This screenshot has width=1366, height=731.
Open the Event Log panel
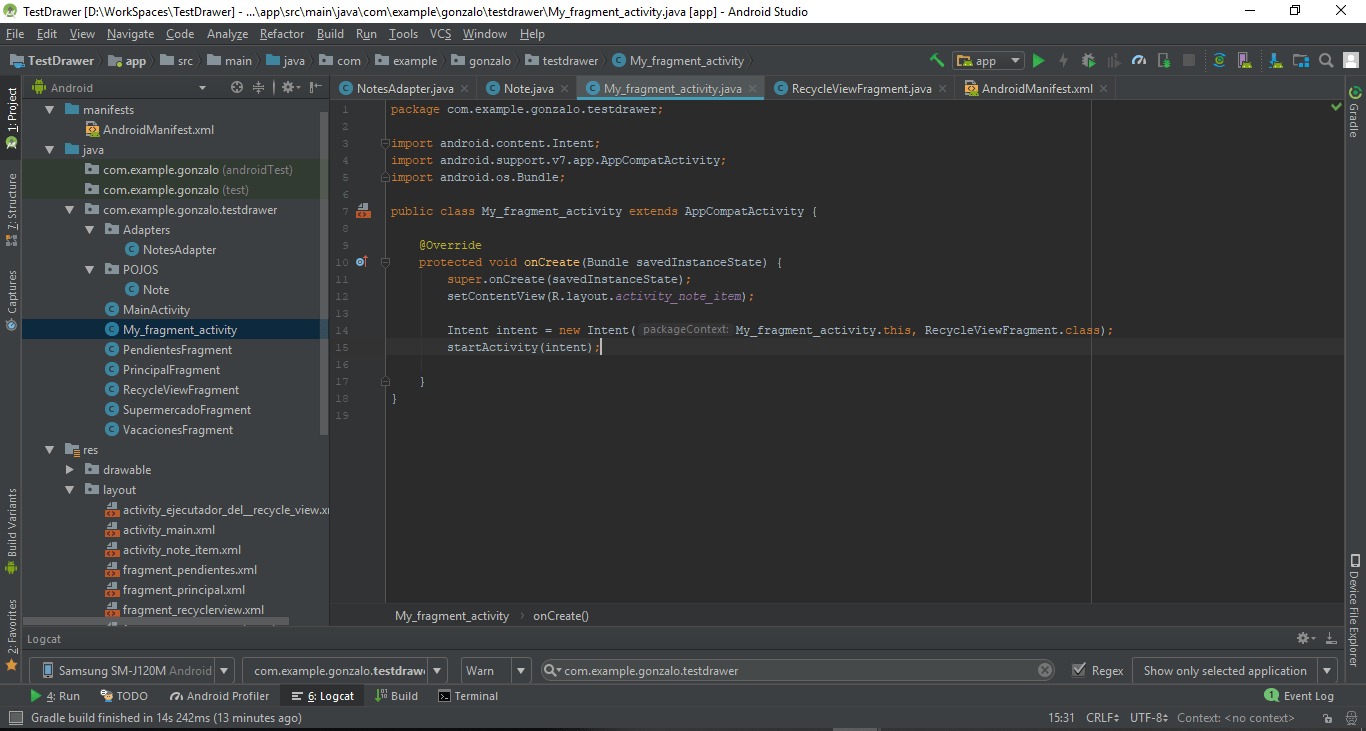tap(1308, 696)
